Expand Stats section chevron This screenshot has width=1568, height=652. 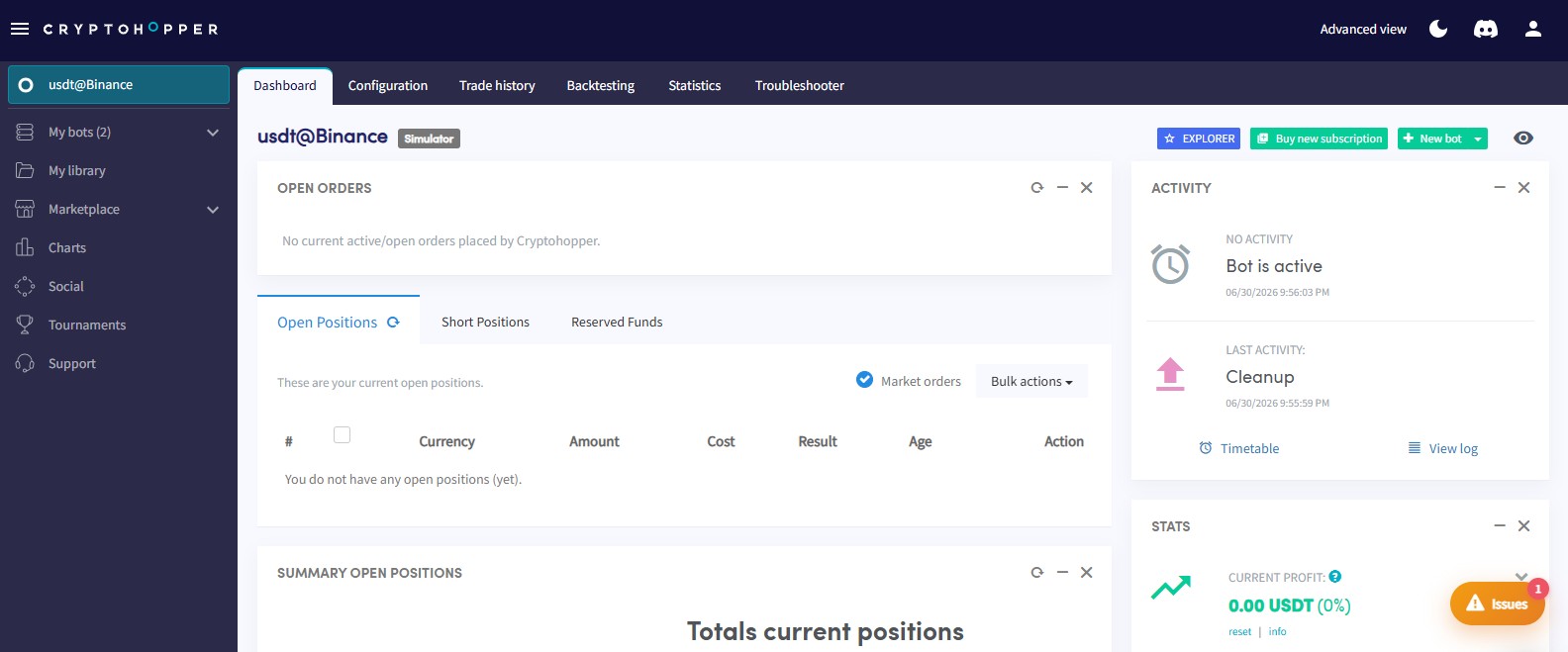1521,577
